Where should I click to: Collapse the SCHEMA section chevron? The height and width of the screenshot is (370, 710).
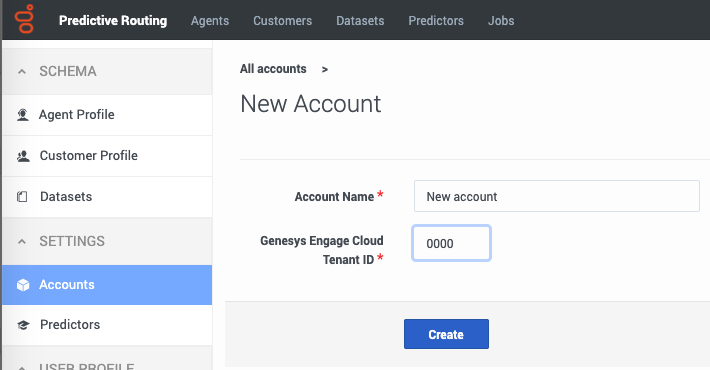click(22, 72)
